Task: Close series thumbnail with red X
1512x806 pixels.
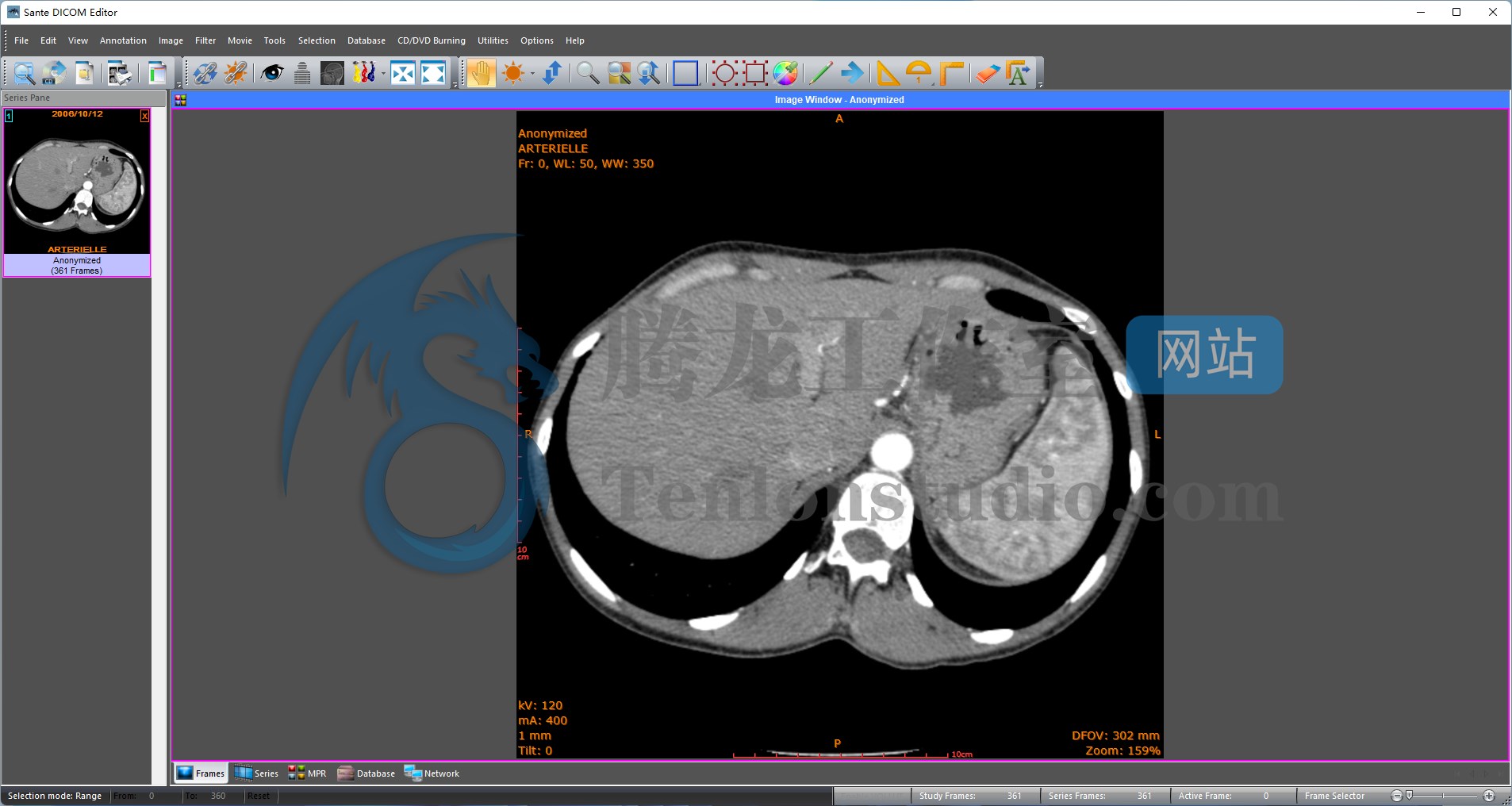Action: tap(144, 116)
